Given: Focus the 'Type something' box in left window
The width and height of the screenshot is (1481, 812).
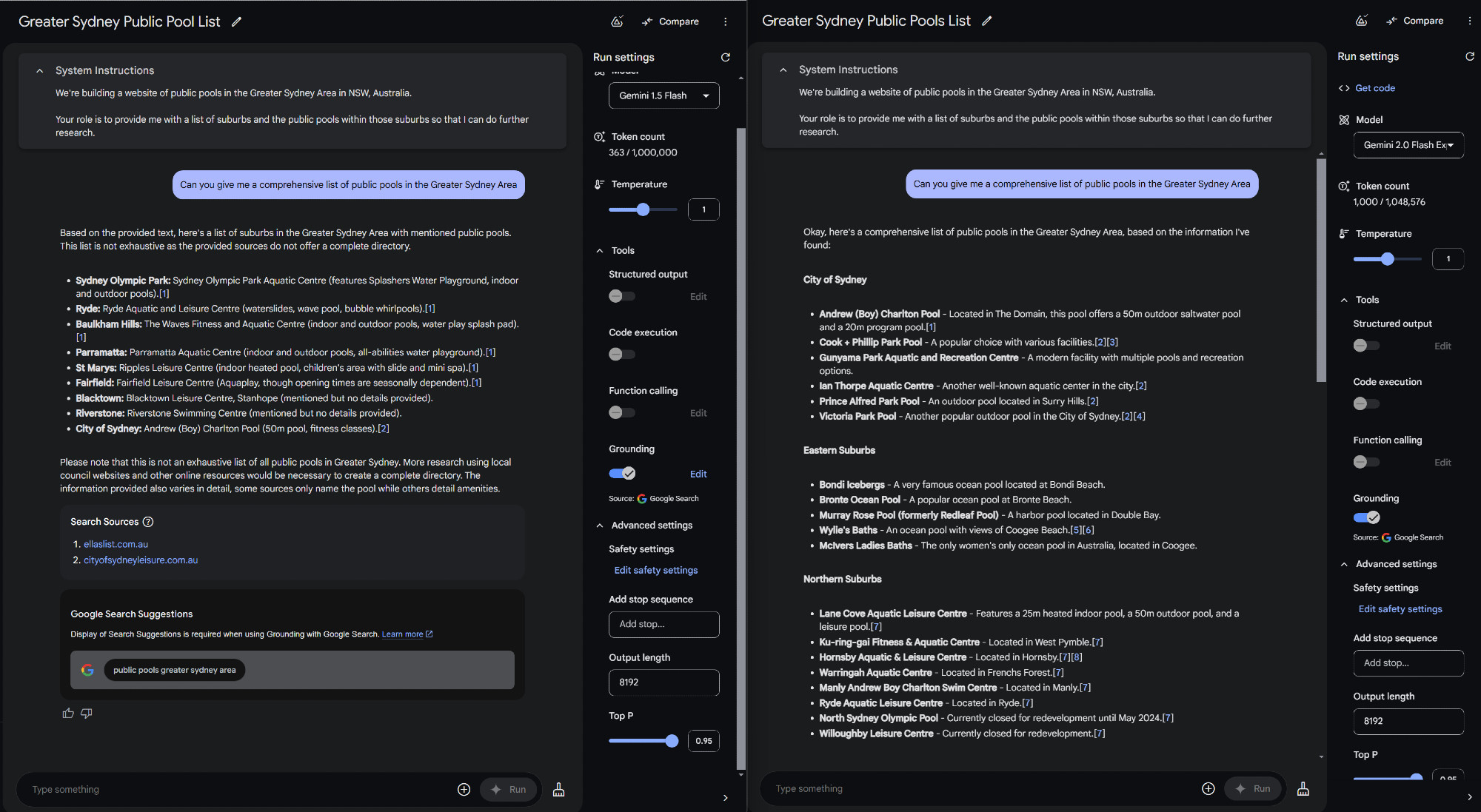Looking at the screenshot, I should pyautogui.click(x=237, y=790).
